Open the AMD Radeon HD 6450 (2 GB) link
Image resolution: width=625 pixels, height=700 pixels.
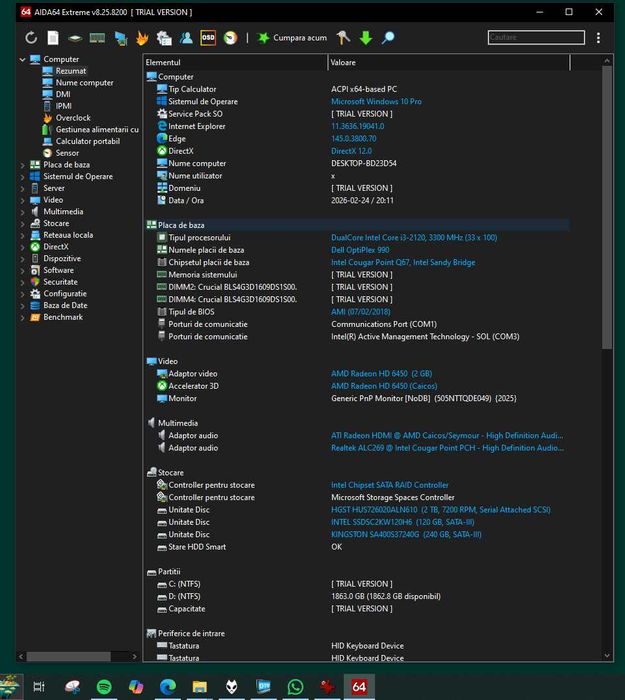pos(381,374)
